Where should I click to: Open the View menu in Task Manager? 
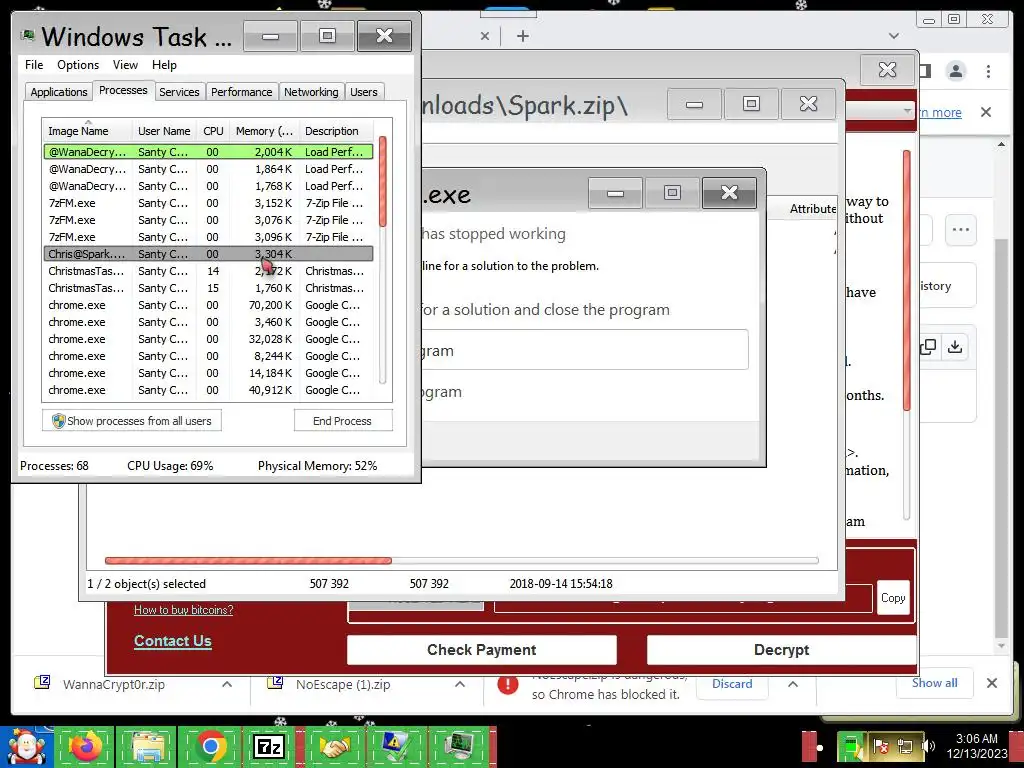coord(125,65)
